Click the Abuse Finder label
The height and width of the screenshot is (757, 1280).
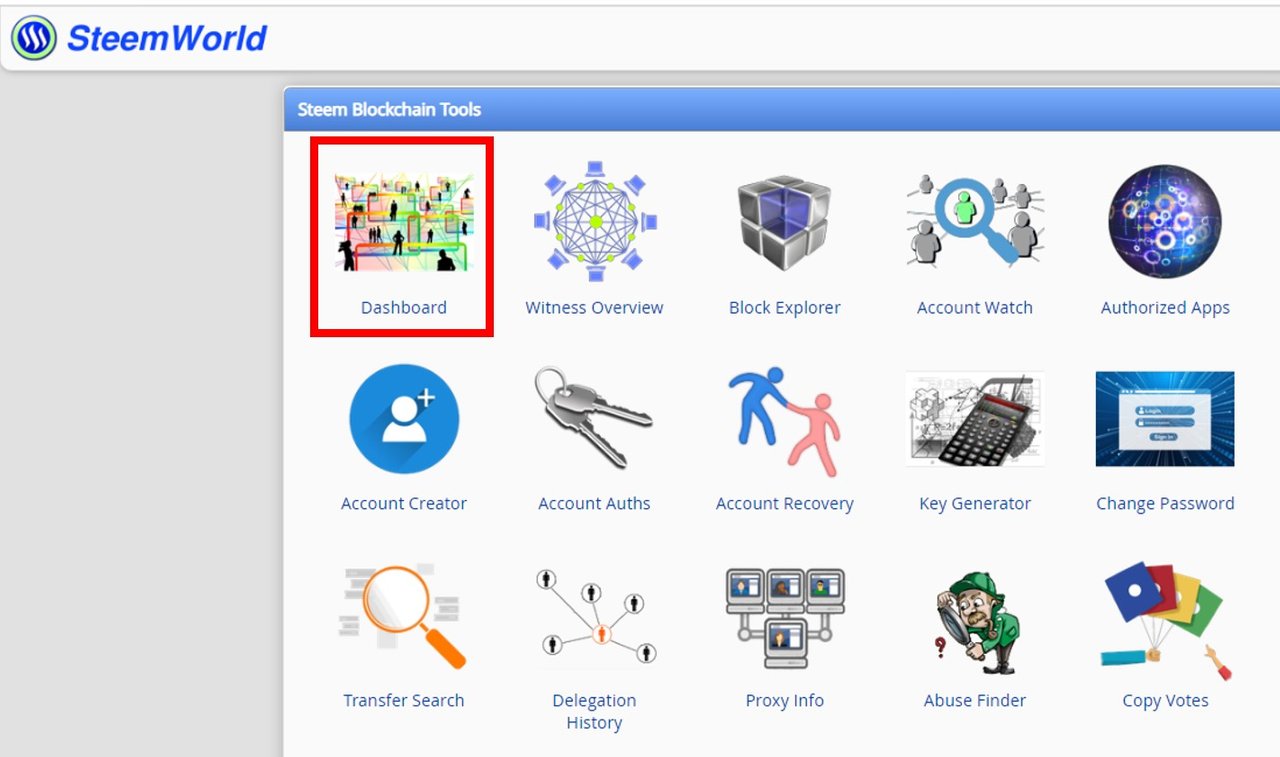(x=975, y=701)
